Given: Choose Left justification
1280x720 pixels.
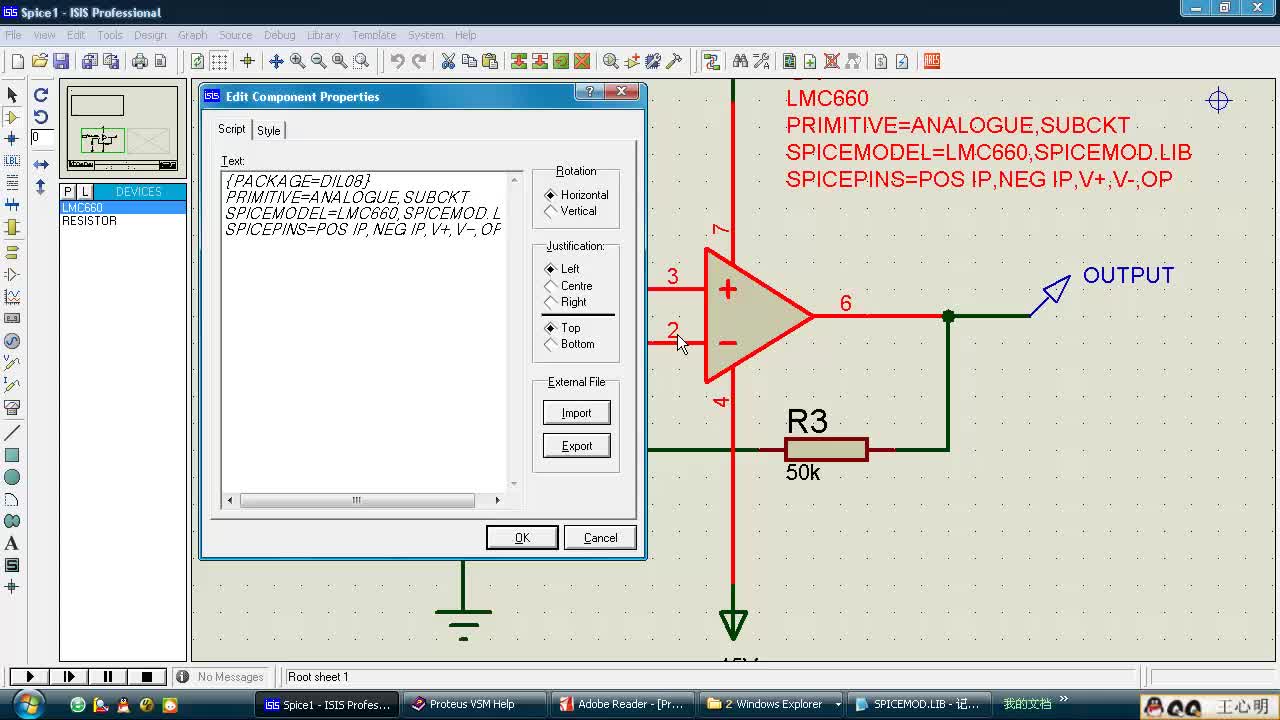Looking at the screenshot, I should tap(562, 269).
